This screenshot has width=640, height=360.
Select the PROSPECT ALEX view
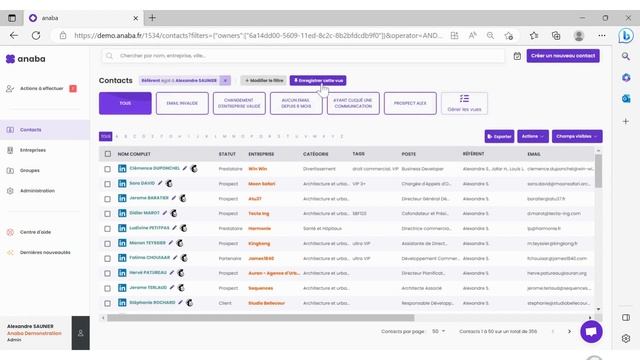click(410, 103)
